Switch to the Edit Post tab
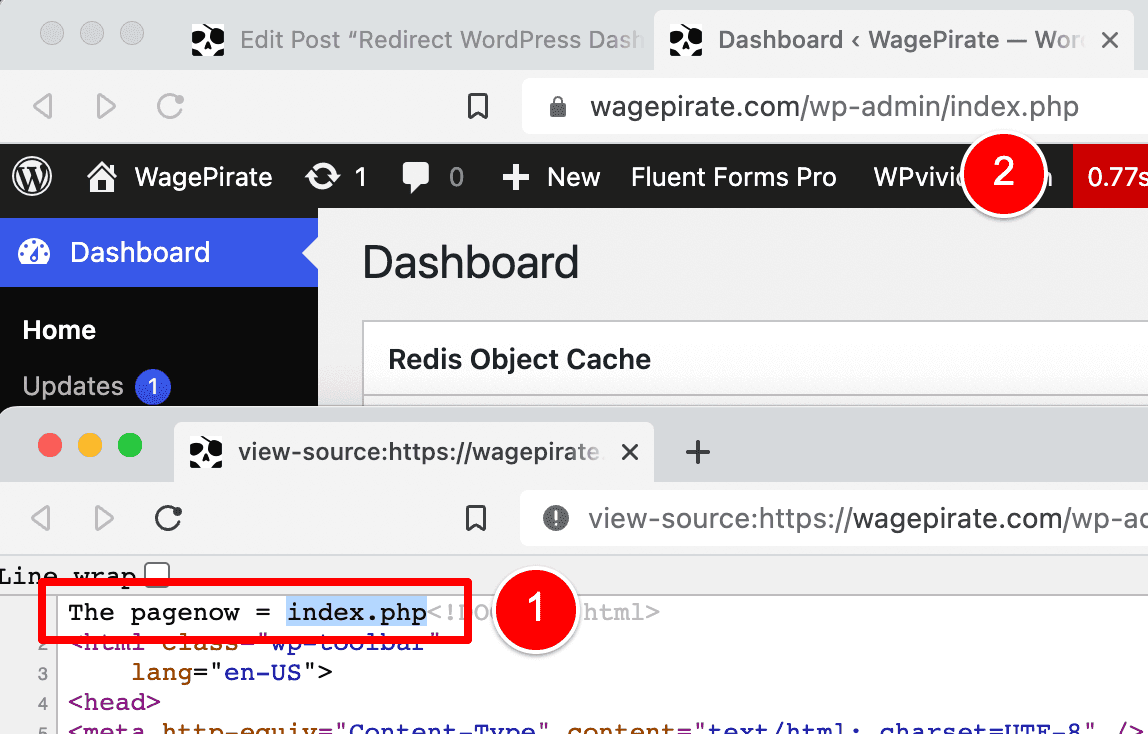 416,40
